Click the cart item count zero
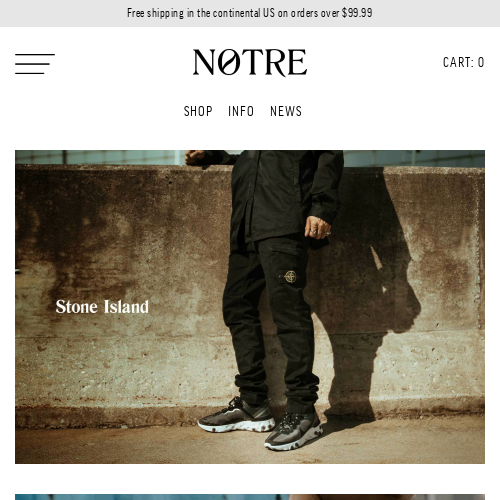Image resolution: width=500 pixels, height=500 pixels. 481,62
